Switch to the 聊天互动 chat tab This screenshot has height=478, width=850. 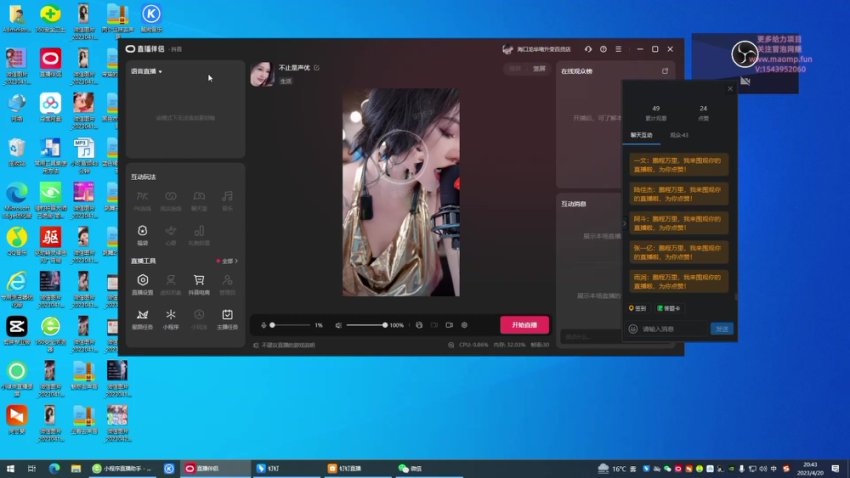pyautogui.click(x=641, y=133)
